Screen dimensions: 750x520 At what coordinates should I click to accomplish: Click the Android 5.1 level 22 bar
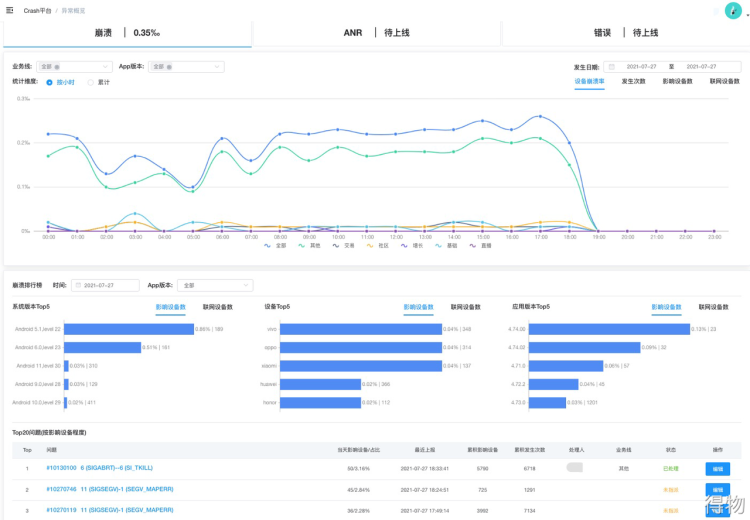tap(128, 329)
